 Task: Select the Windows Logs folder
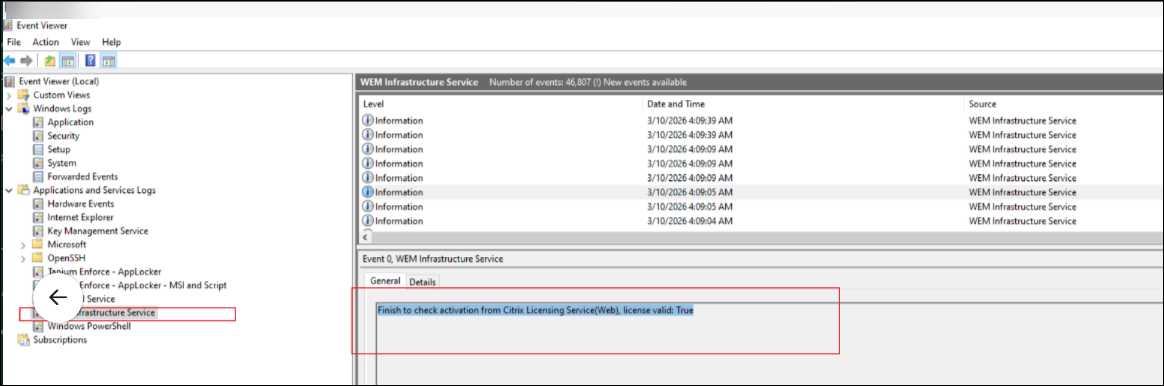point(62,108)
